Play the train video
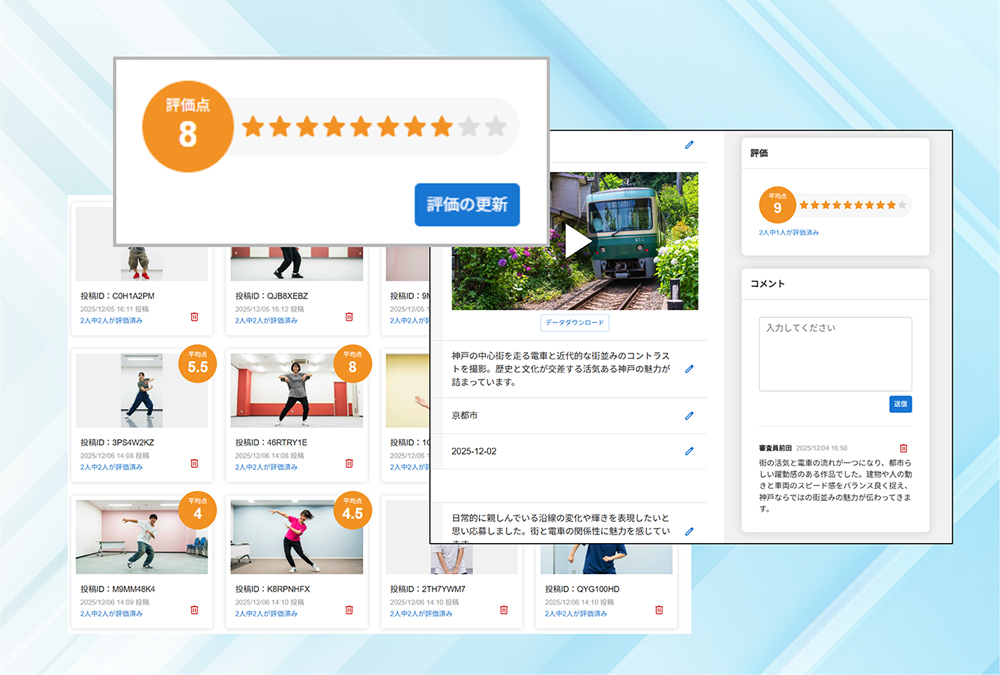Screen dimensions: 1000x675 tap(576, 241)
